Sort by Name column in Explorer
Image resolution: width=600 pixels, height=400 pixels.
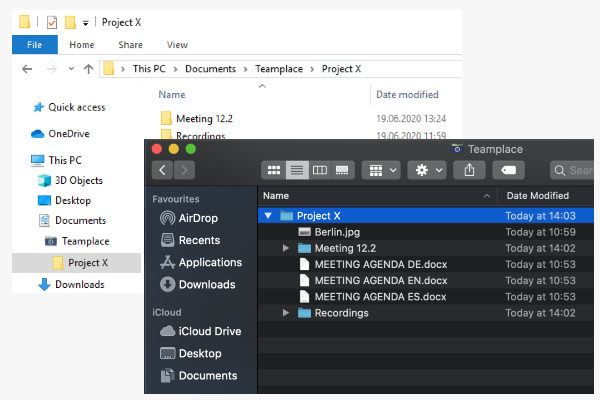click(172, 95)
